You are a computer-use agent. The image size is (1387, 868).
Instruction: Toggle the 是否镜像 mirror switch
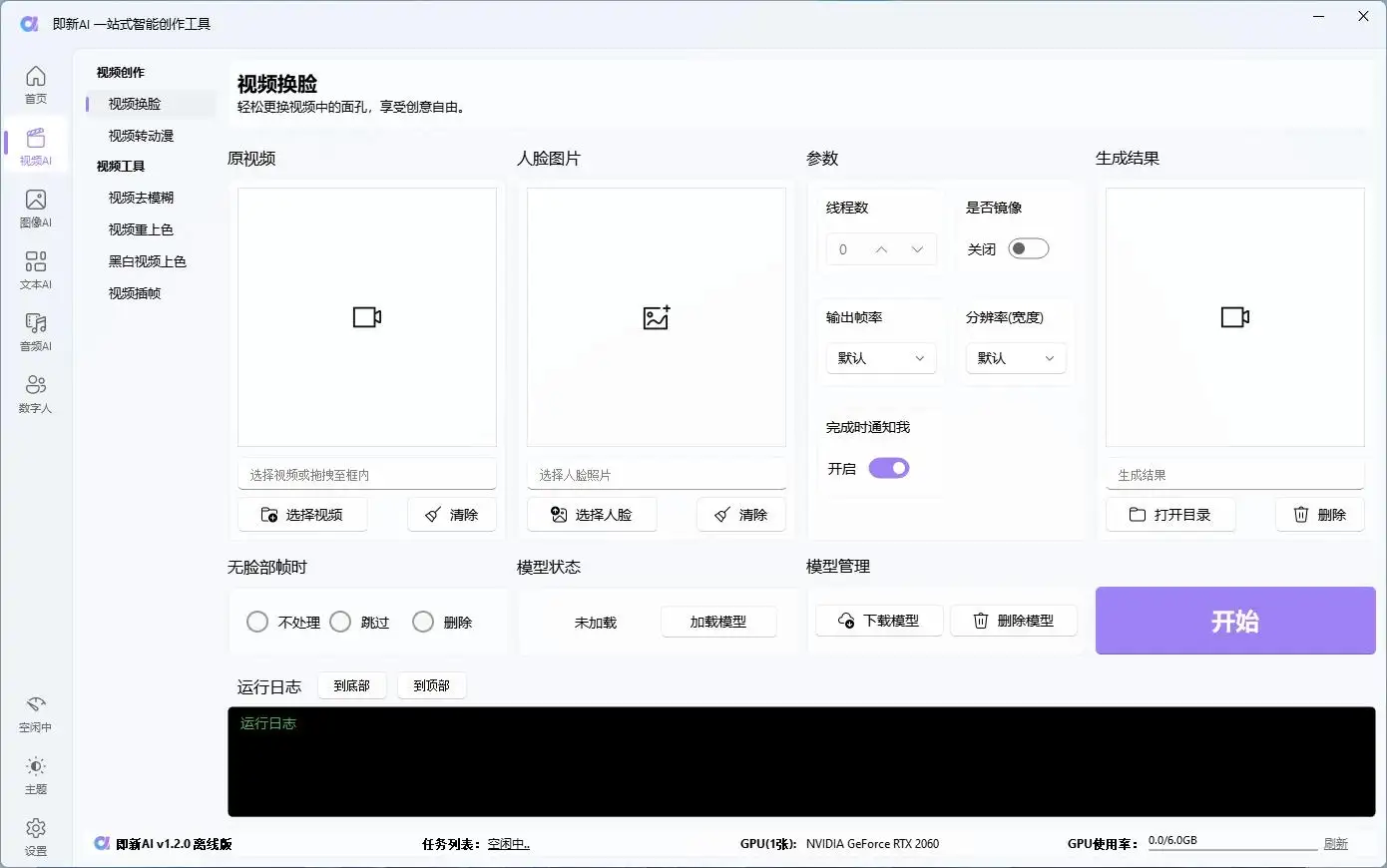pyautogui.click(x=1029, y=248)
